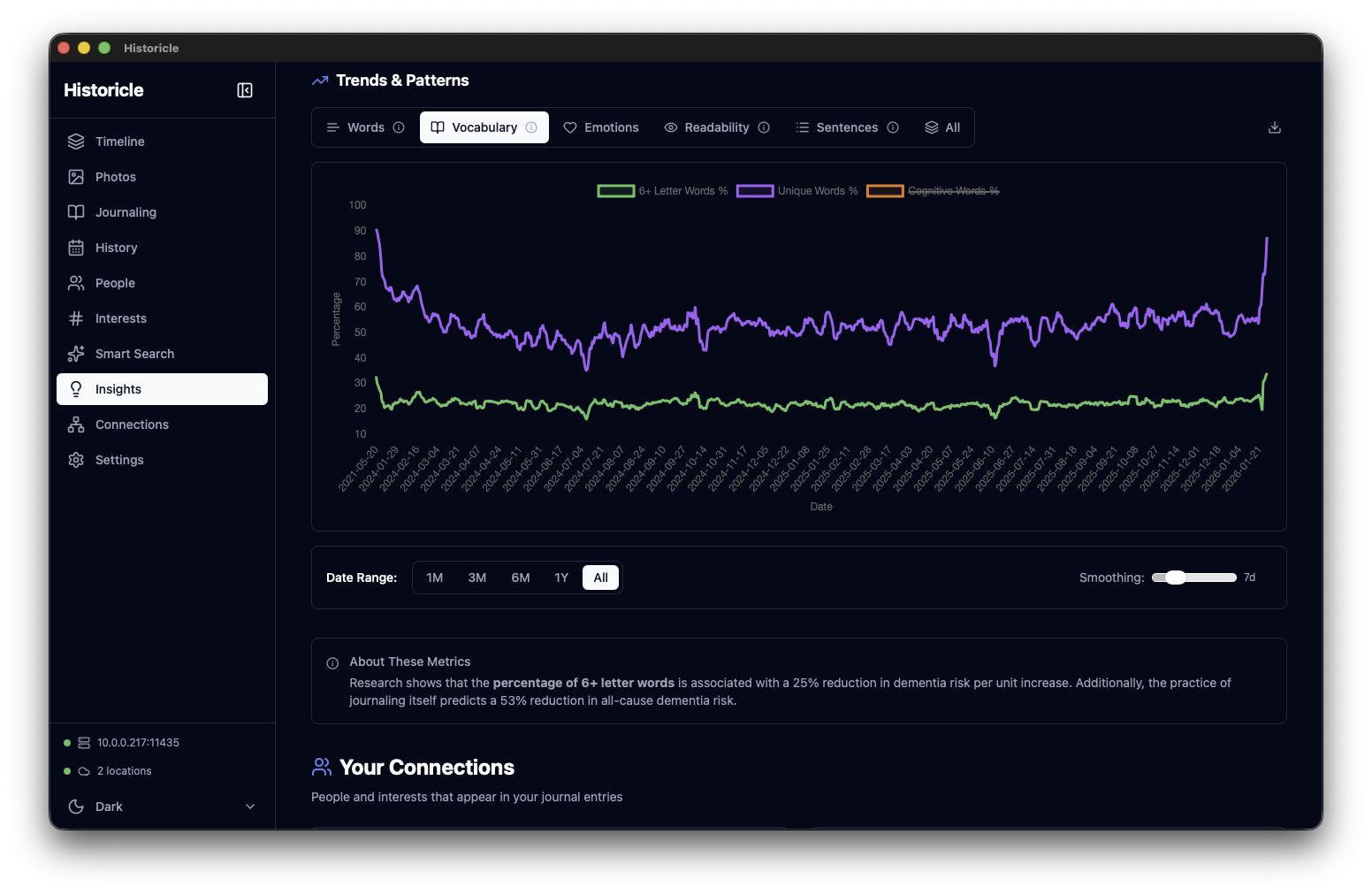
Task: Select the 6M date range button
Action: point(520,578)
